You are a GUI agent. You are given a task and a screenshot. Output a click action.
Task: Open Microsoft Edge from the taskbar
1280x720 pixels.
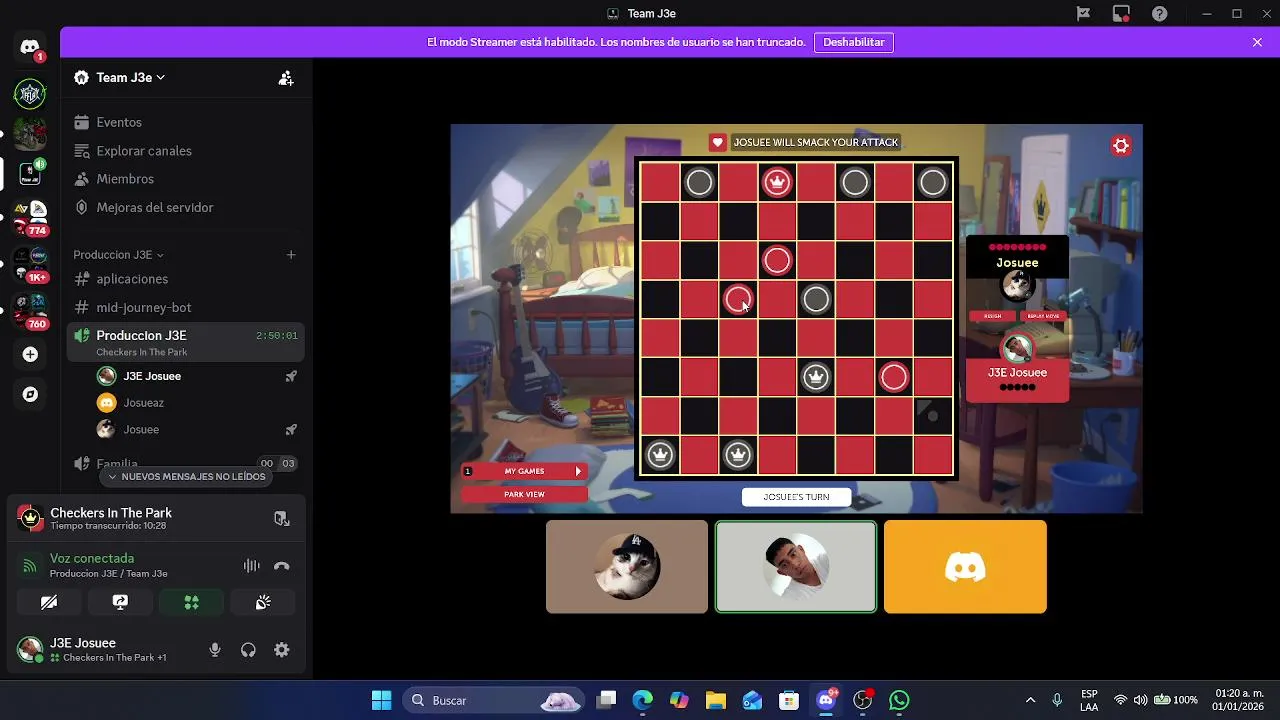642,700
